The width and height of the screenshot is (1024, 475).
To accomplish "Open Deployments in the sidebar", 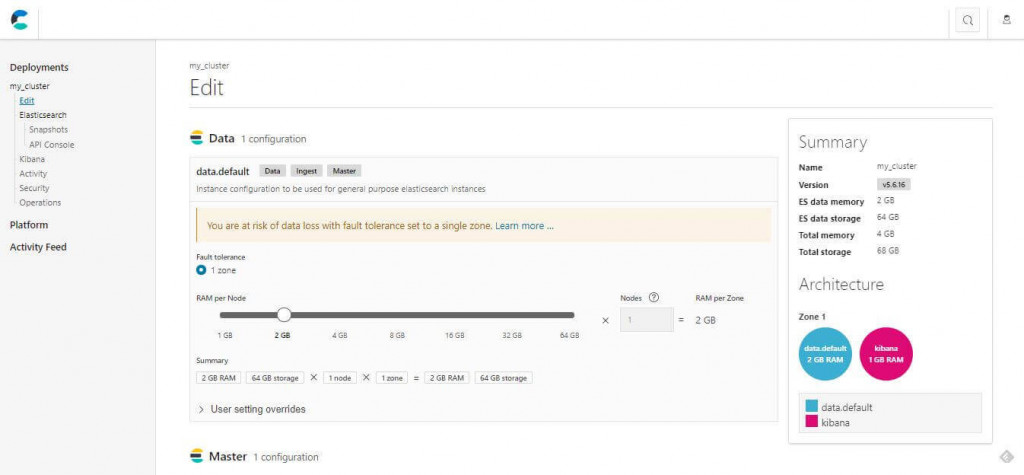I will [39, 67].
